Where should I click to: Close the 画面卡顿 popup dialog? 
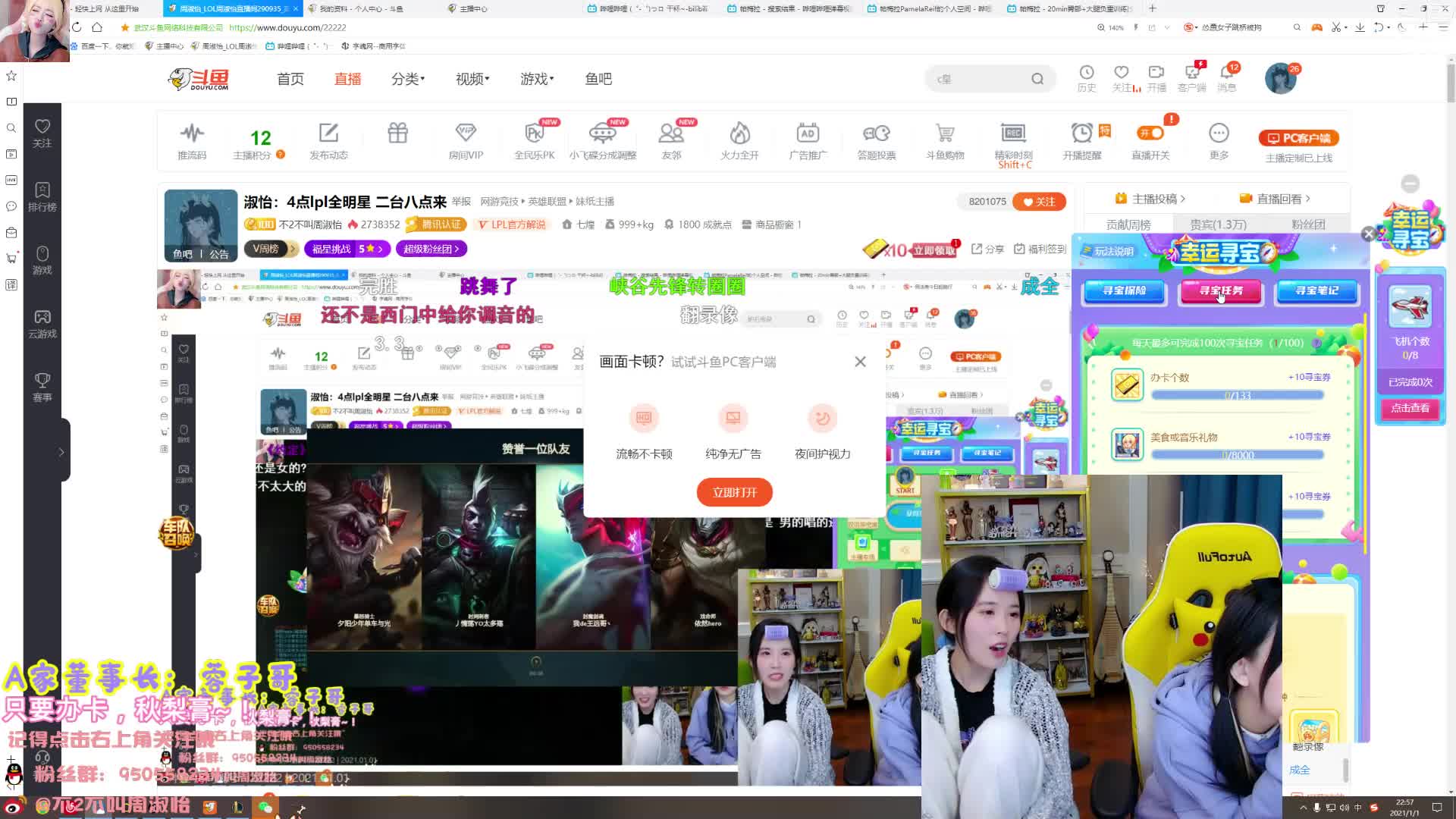pyautogui.click(x=860, y=362)
